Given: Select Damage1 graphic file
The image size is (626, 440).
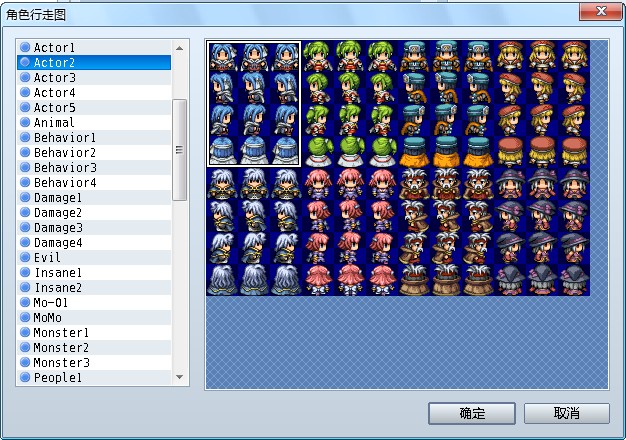Looking at the screenshot, I should click(94, 198).
